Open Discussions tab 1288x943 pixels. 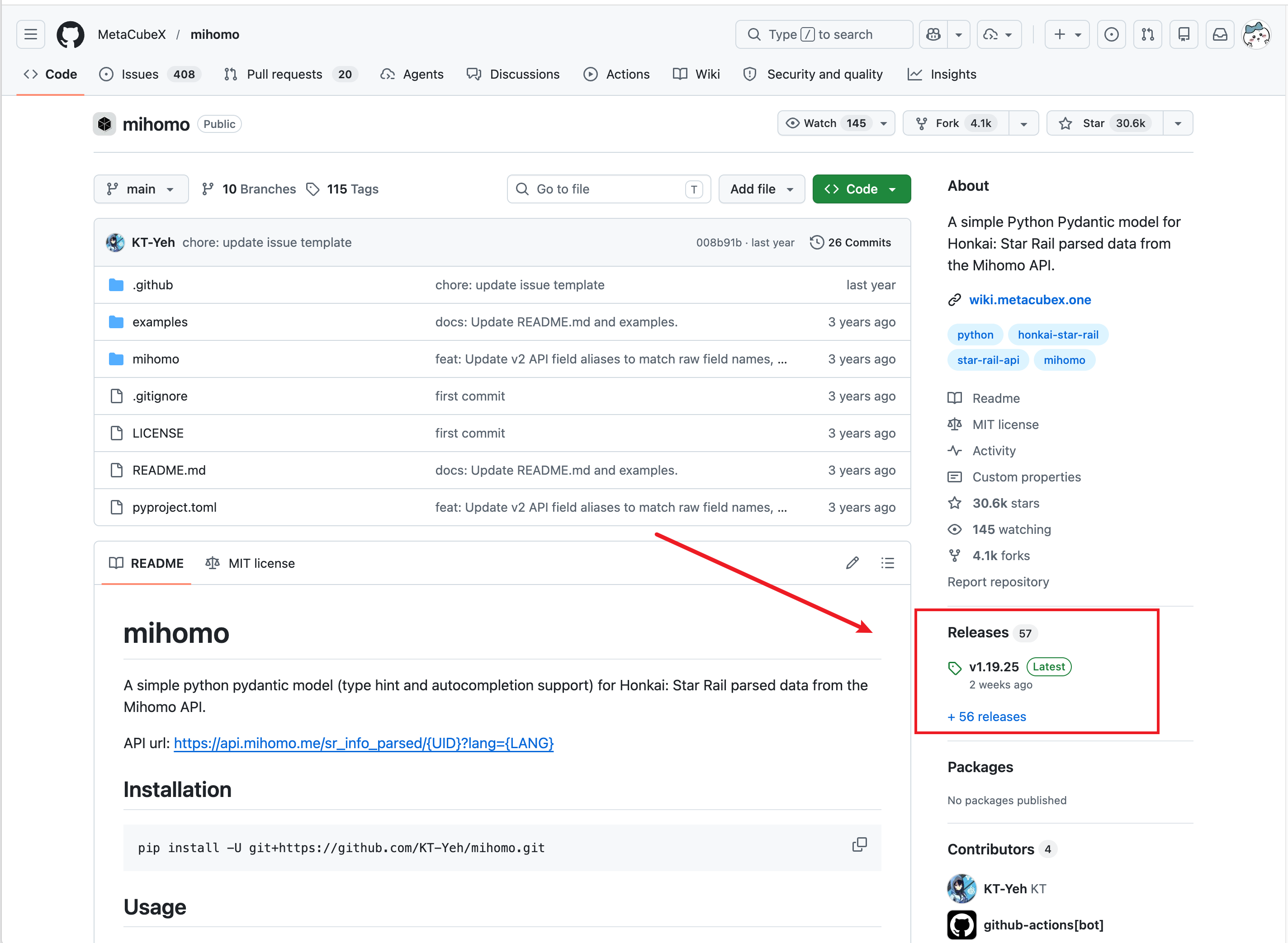[x=513, y=74]
